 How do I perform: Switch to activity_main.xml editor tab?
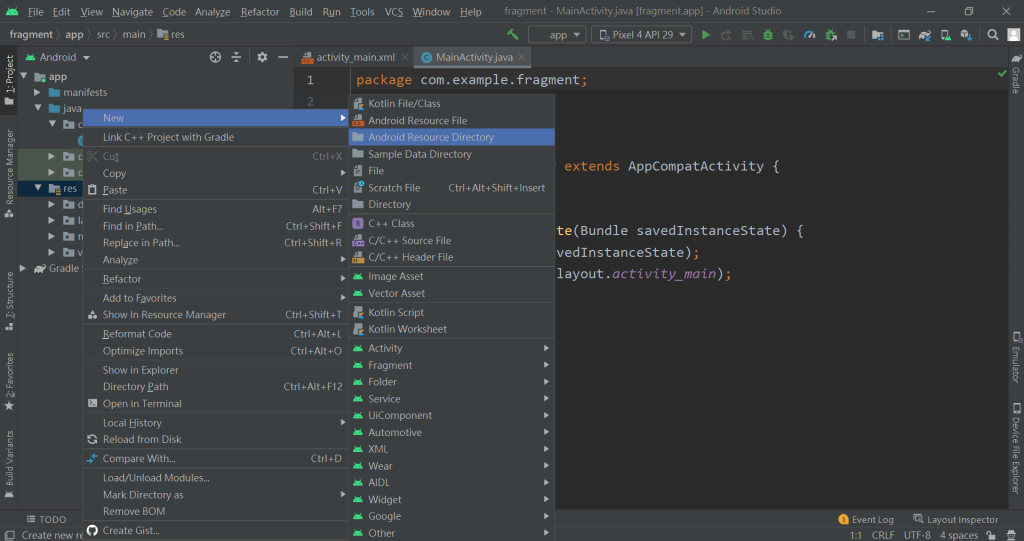pos(355,57)
